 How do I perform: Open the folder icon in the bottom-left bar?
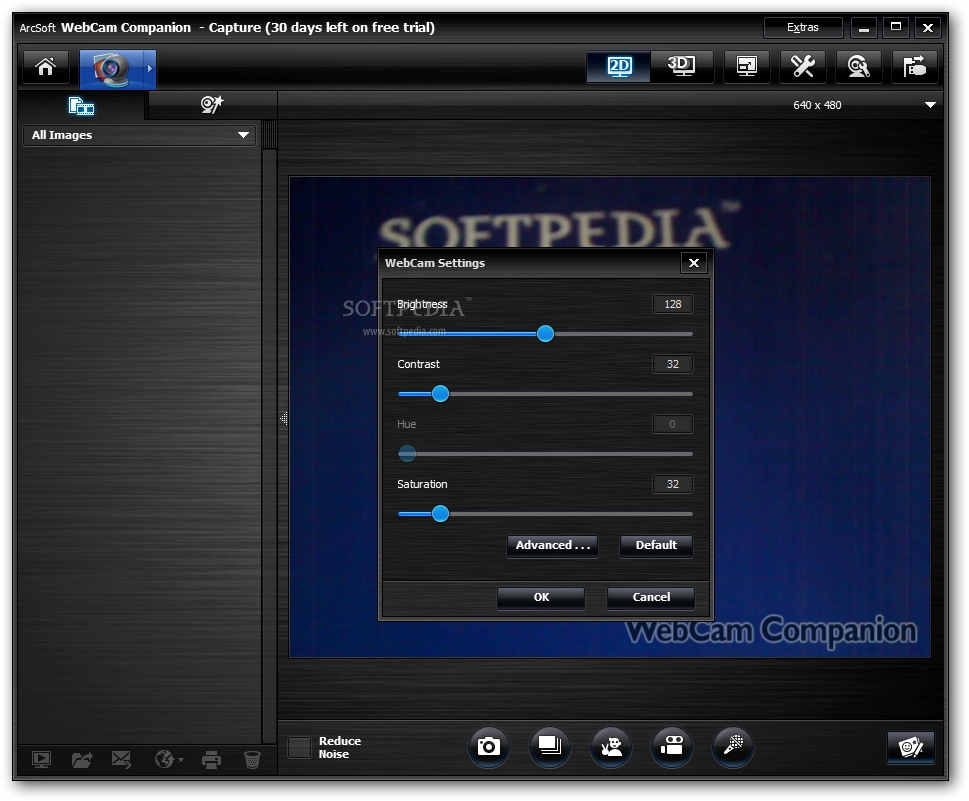pyautogui.click(x=82, y=760)
